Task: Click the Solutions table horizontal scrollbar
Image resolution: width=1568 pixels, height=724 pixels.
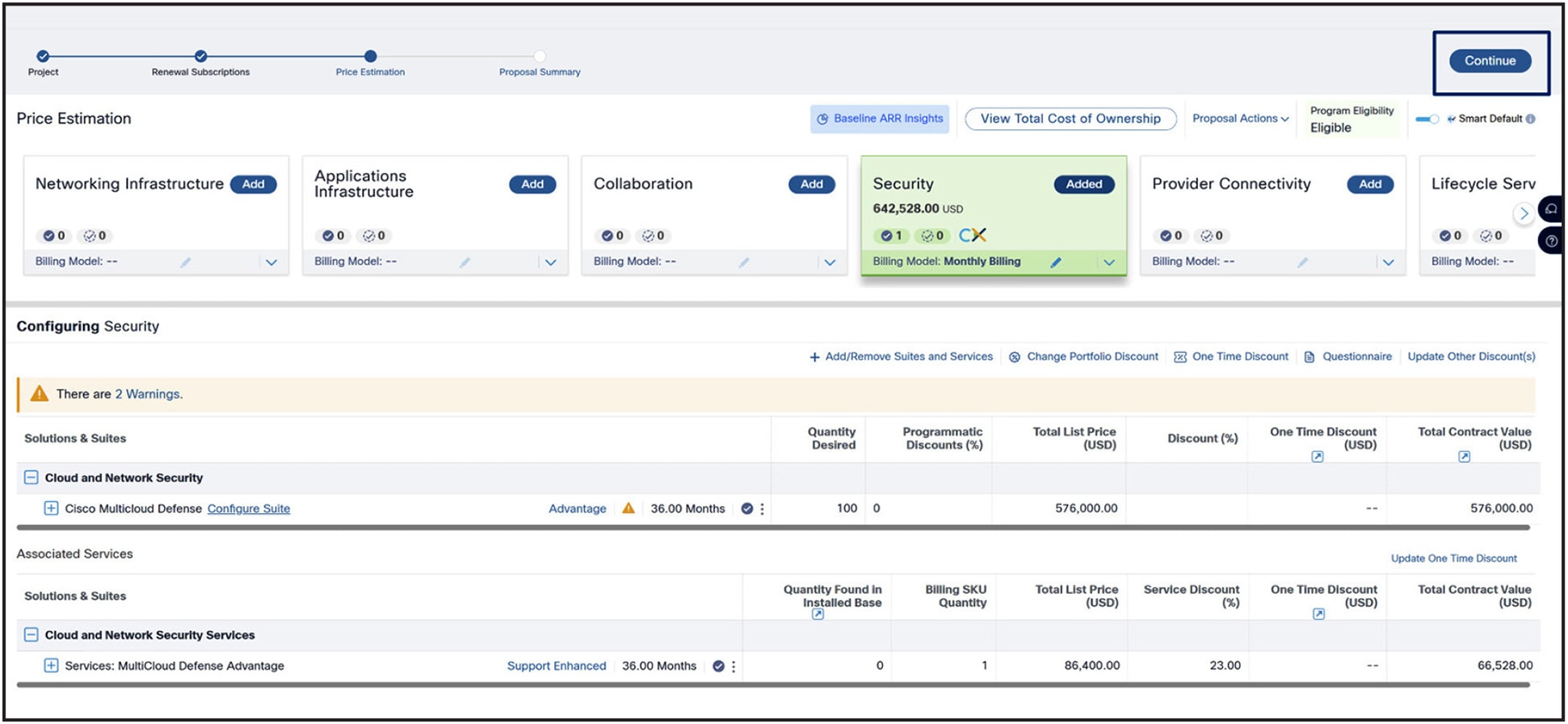Action: [x=773, y=528]
